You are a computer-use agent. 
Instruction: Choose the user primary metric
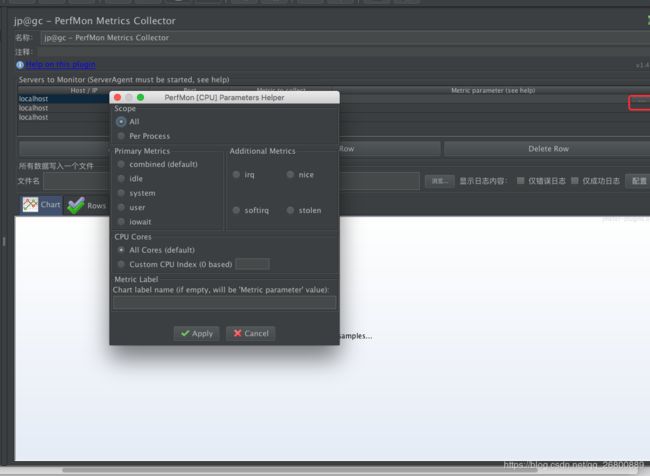coord(121,207)
